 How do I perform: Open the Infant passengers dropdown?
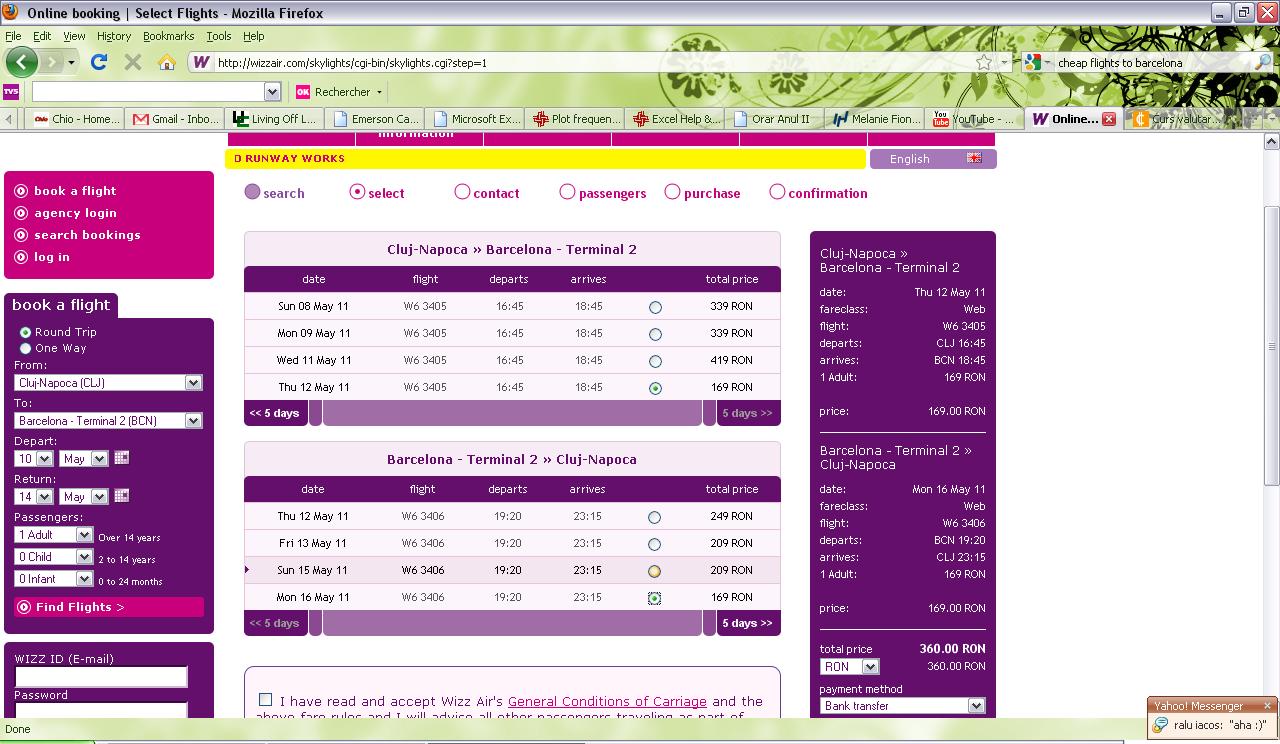[53, 579]
